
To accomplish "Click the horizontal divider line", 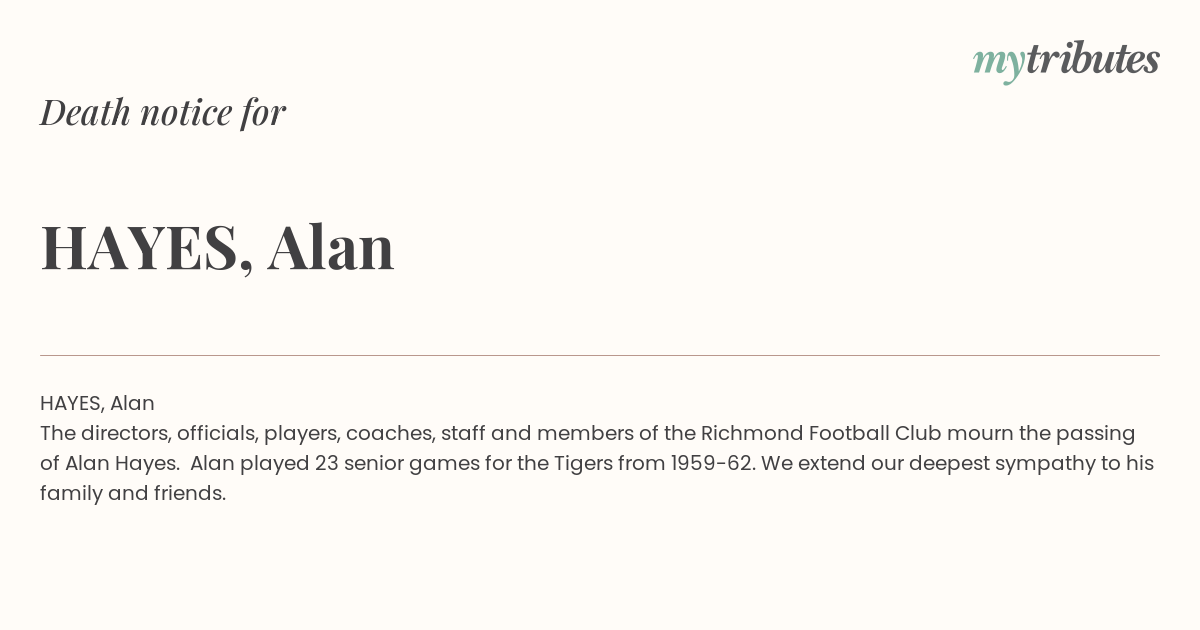I will point(600,355).
